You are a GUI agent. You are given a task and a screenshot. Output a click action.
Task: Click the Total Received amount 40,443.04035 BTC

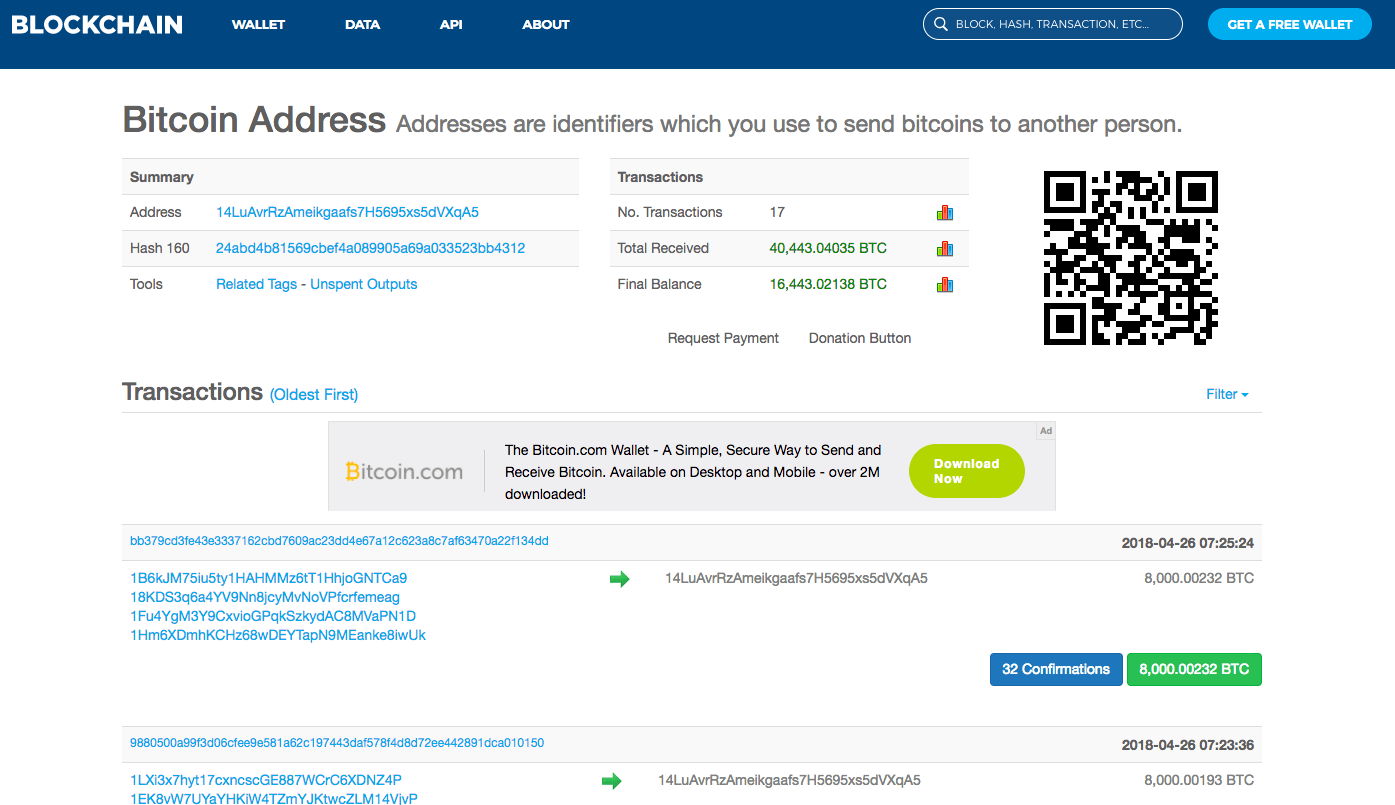pyautogui.click(x=828, y=248)
